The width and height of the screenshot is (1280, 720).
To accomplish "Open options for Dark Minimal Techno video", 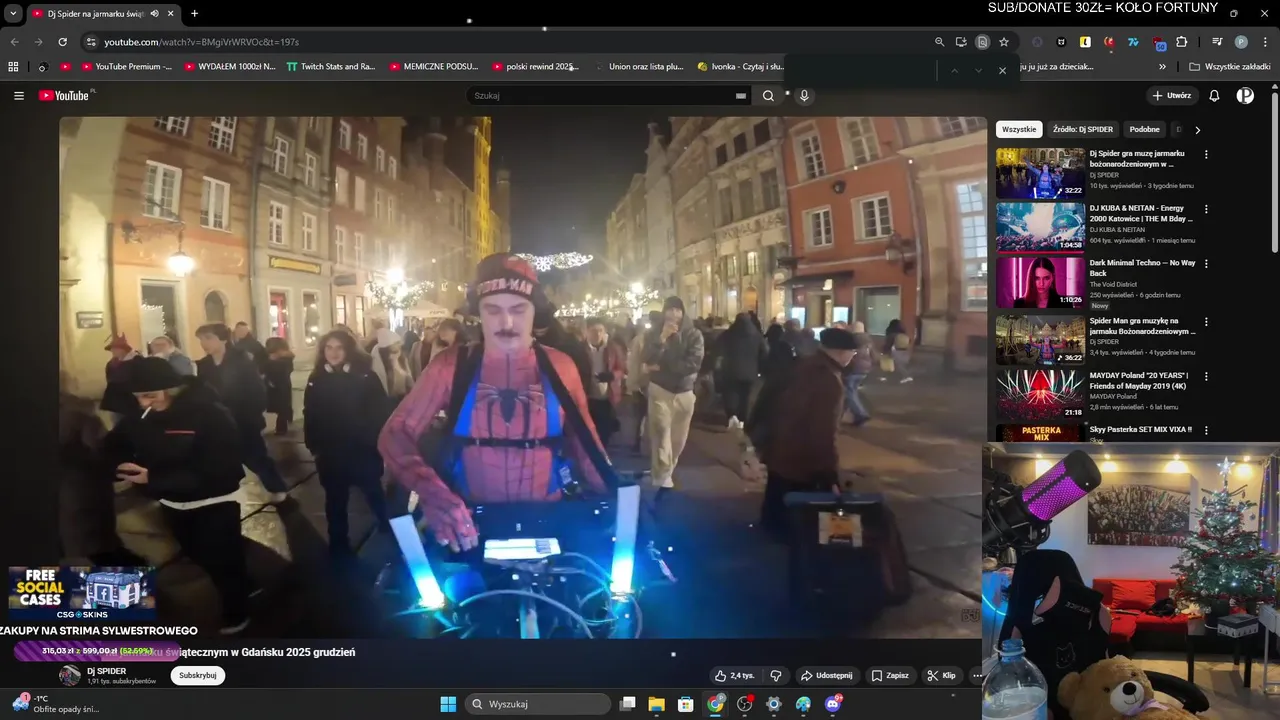I will tap(1206, 264).
